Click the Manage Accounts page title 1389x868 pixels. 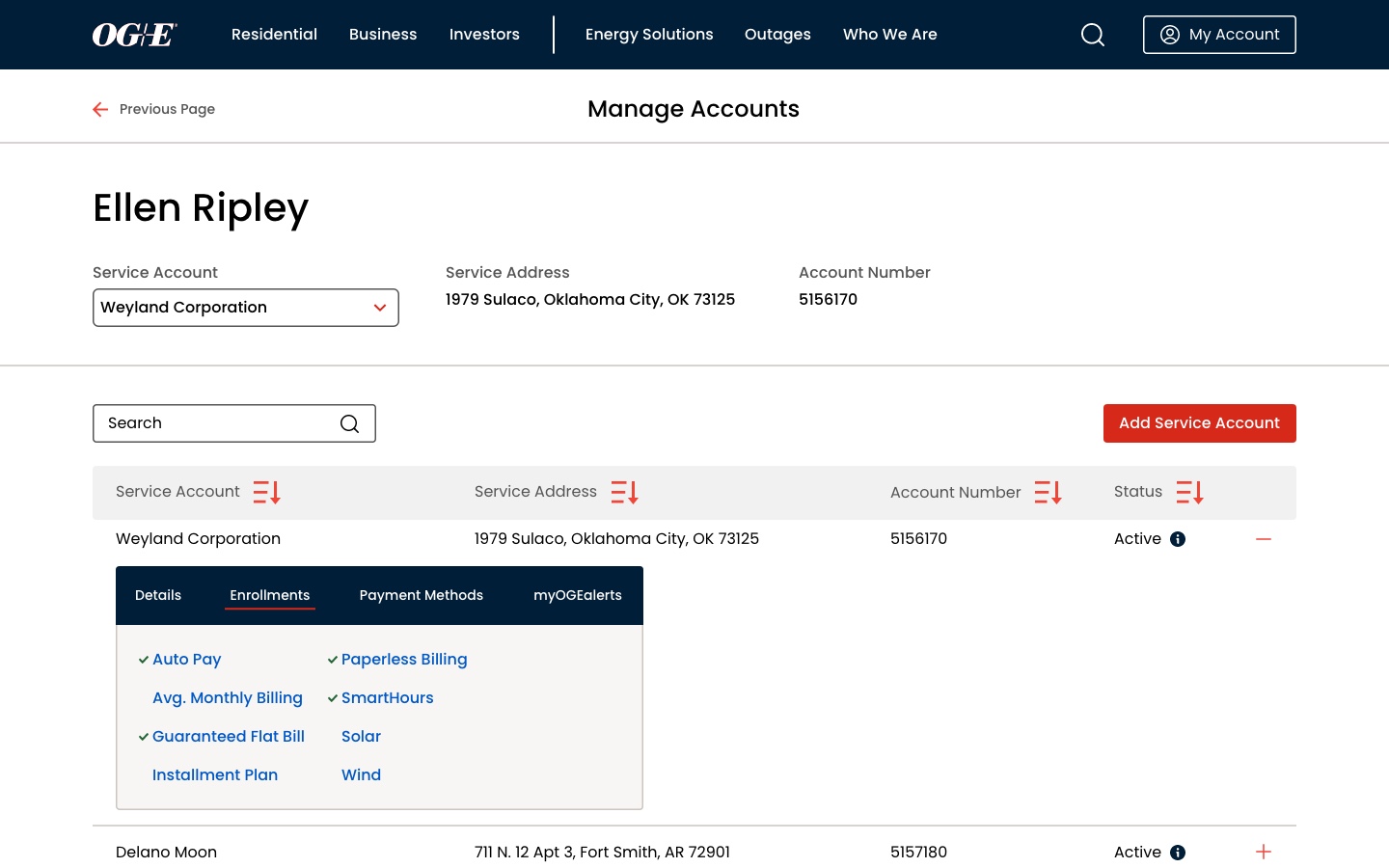click(694, 109)
